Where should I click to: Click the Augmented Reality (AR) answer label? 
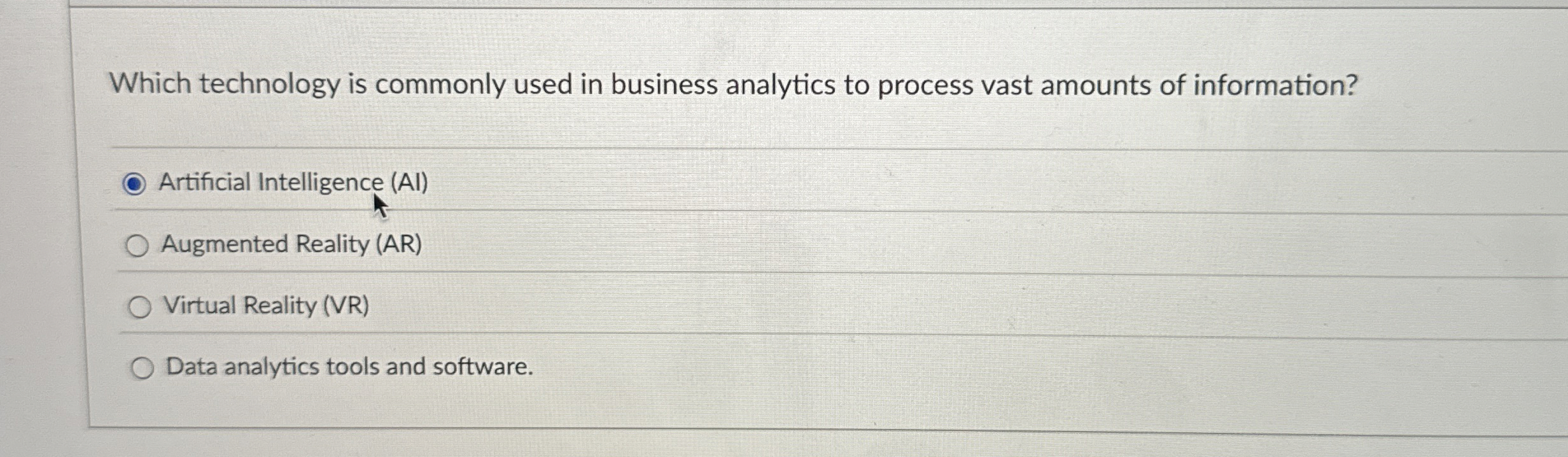point(291,243)
